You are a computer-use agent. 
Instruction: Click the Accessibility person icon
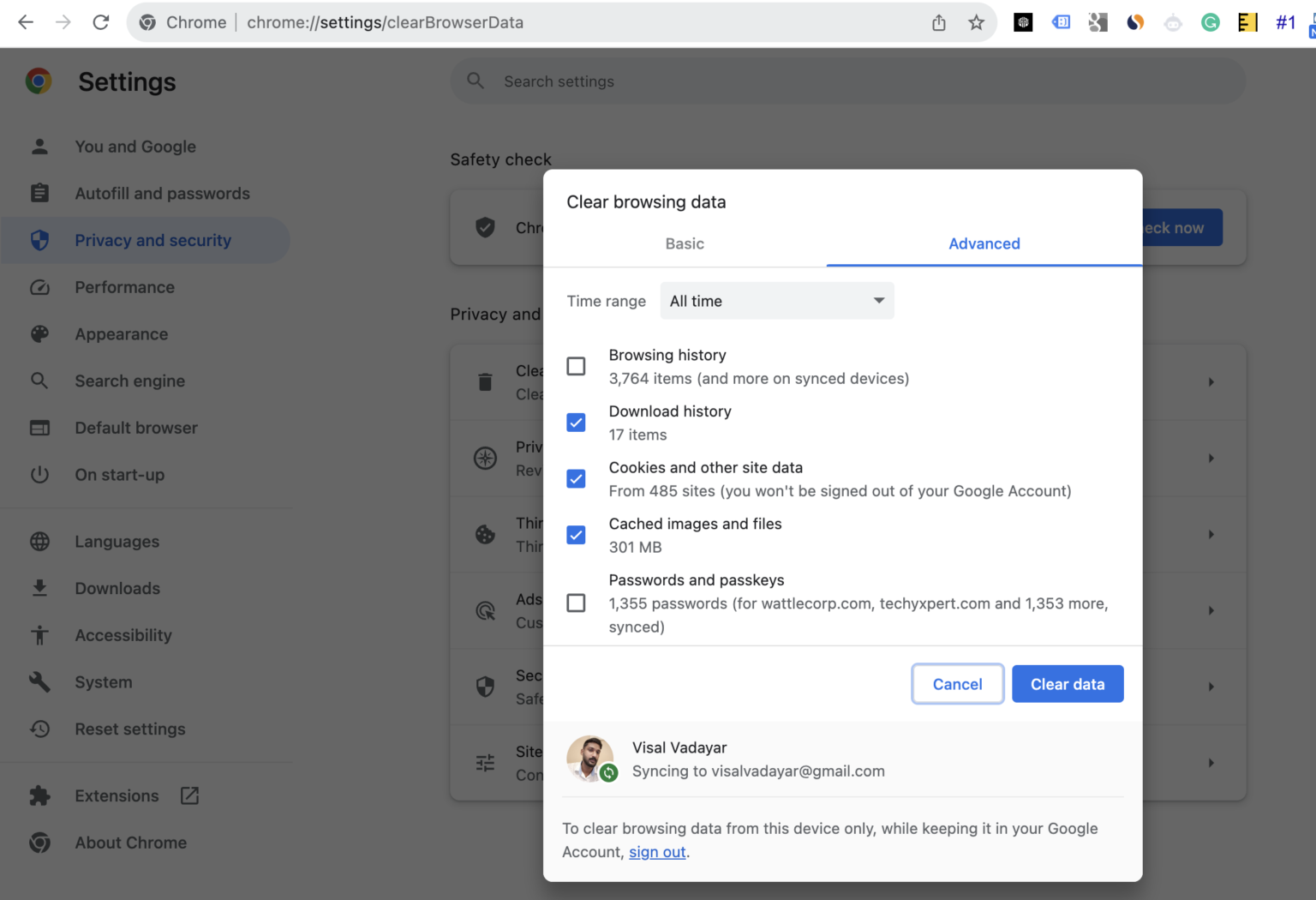39,635
